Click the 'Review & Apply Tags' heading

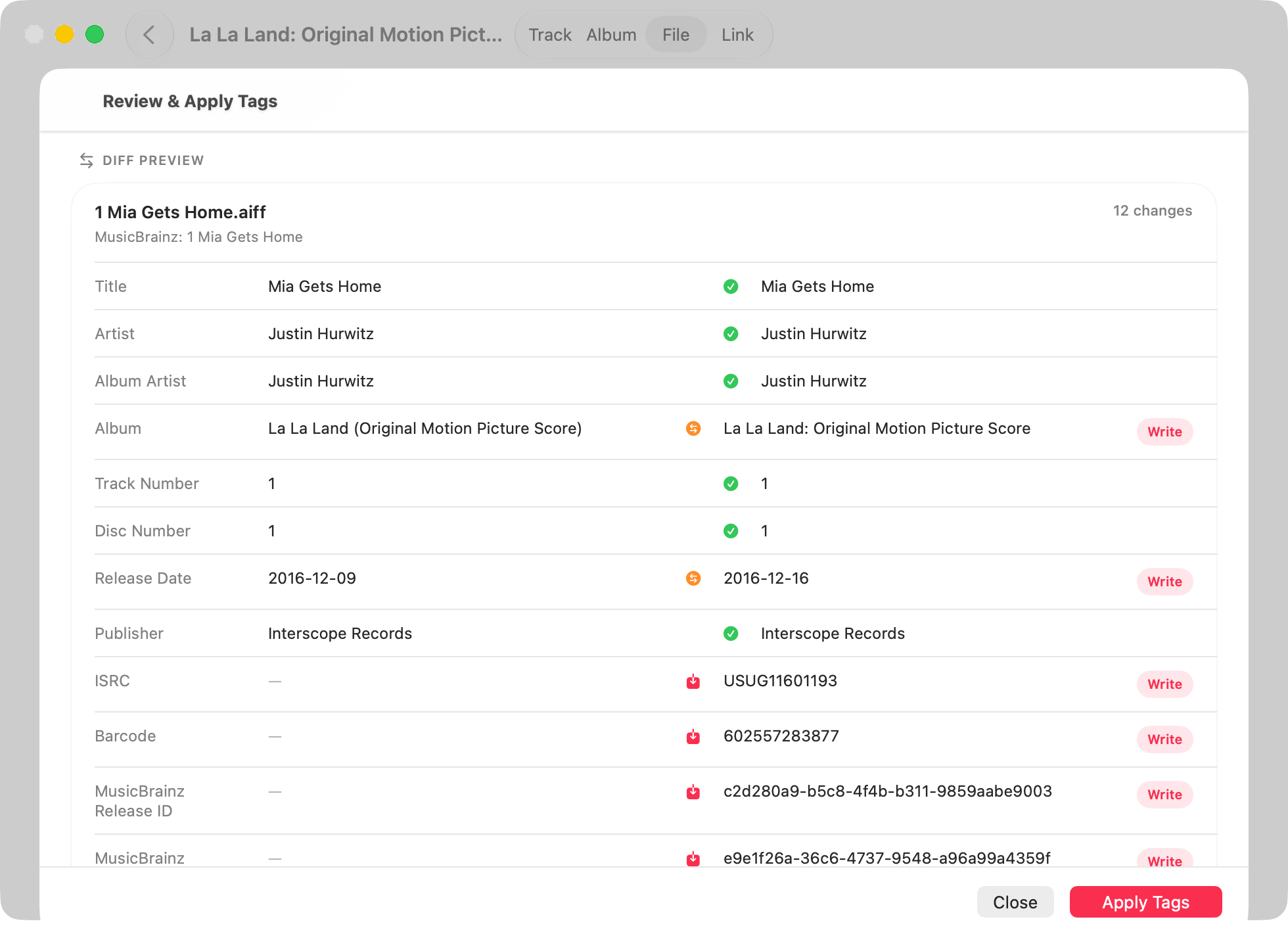click(x=190, y=101)
